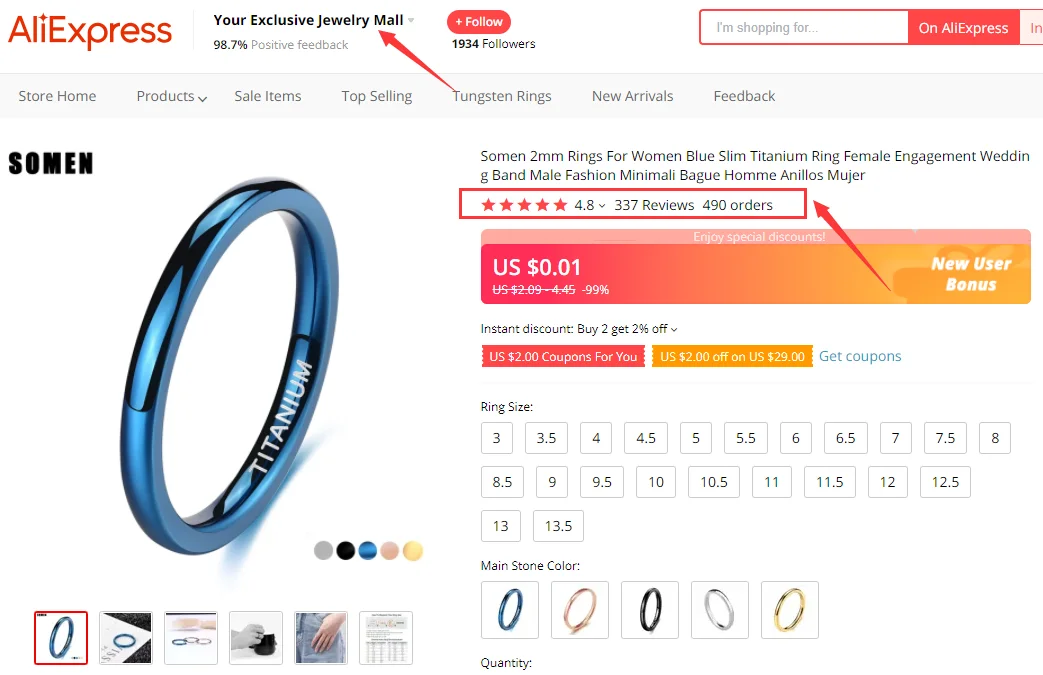Choose ring size 7.5
The width and height of the screenshot is (1043, 675).
click(945, 438)
